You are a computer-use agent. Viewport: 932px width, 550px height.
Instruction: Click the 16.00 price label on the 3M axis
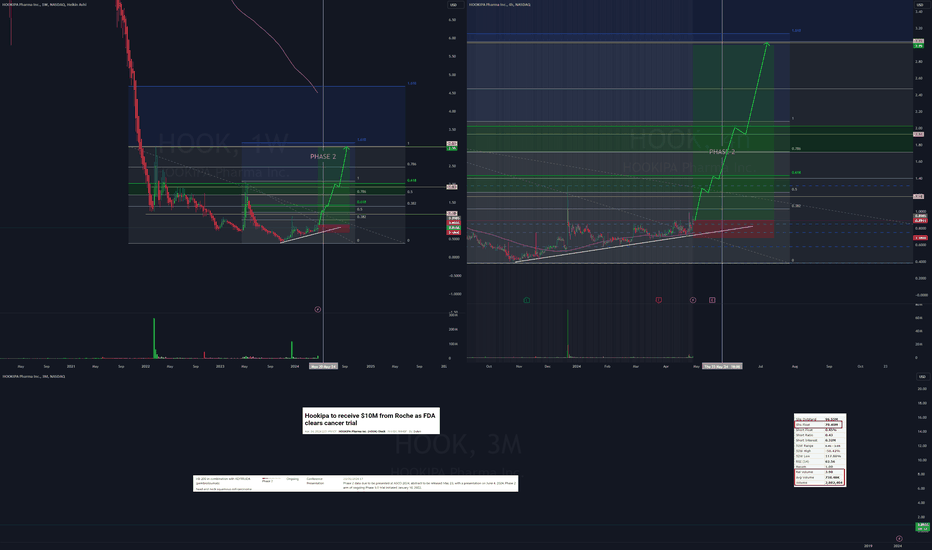point(922,417)
